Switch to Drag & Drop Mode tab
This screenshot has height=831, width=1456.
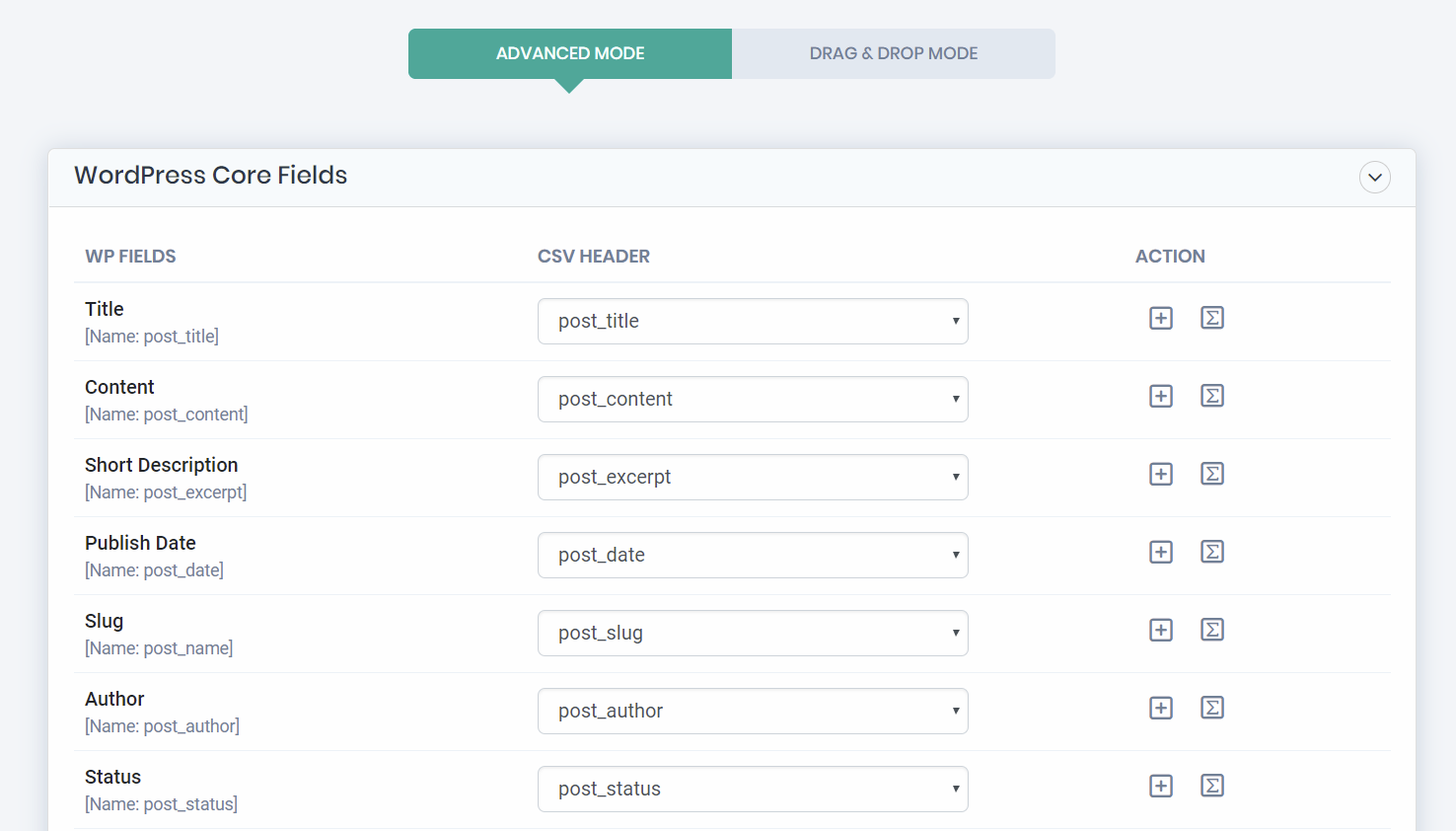[893, 53]
